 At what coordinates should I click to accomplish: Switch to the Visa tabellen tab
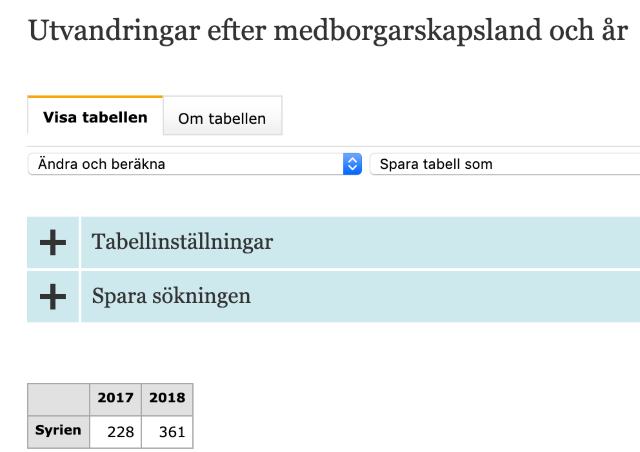coord(95,117)
